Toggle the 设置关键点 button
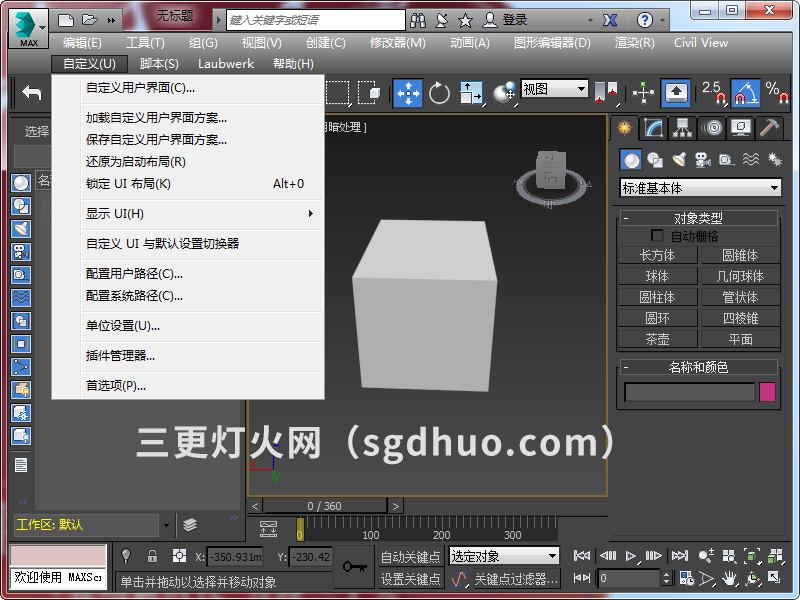The height and width of the screenshot is (600, 800). coord(411,579)
